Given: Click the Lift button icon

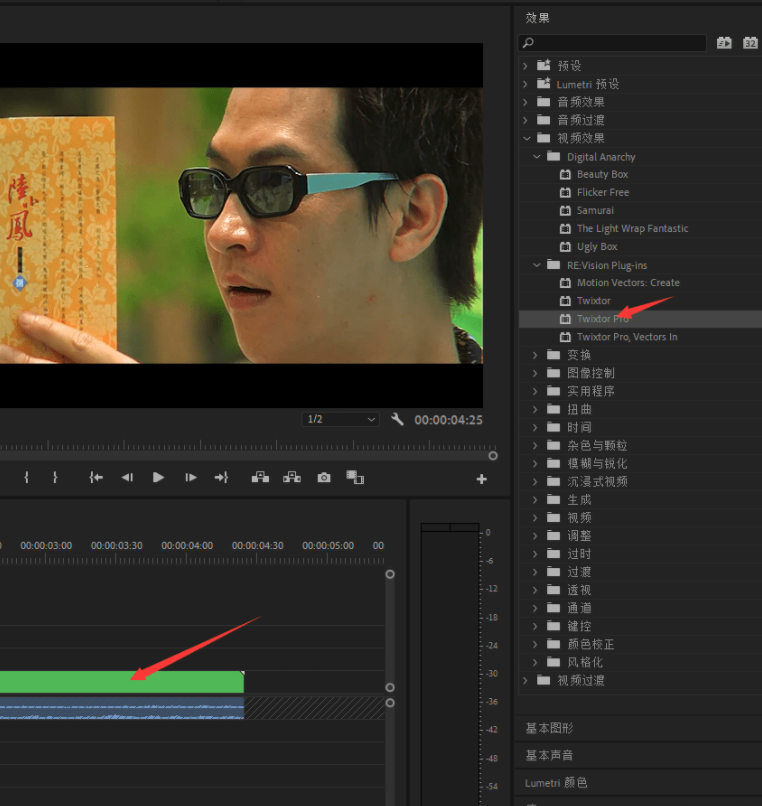Looking at the screenshot, I should 260,477.
